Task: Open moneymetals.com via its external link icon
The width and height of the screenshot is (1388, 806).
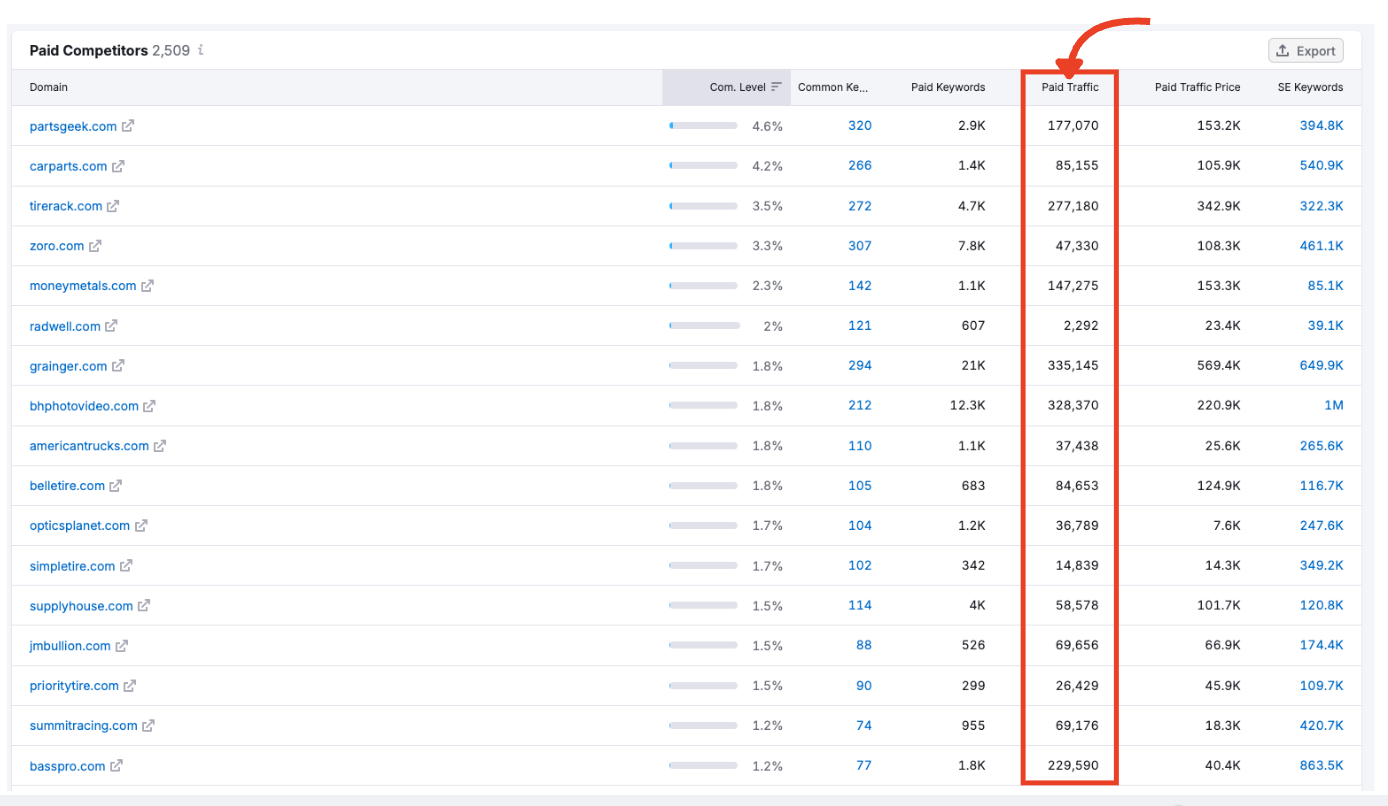Action: (x=150, y=286)
